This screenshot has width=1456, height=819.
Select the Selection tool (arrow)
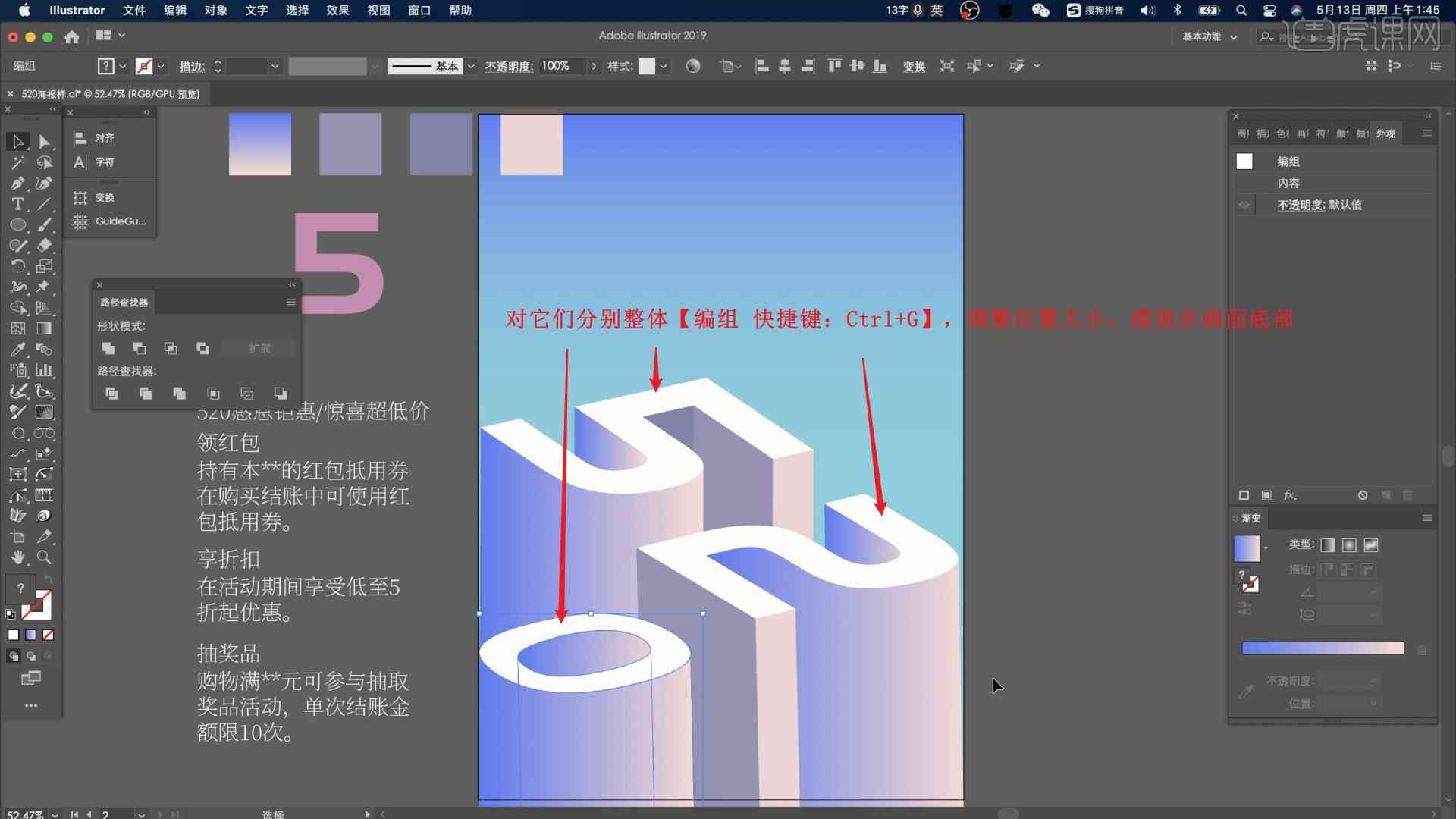(17, 141)
